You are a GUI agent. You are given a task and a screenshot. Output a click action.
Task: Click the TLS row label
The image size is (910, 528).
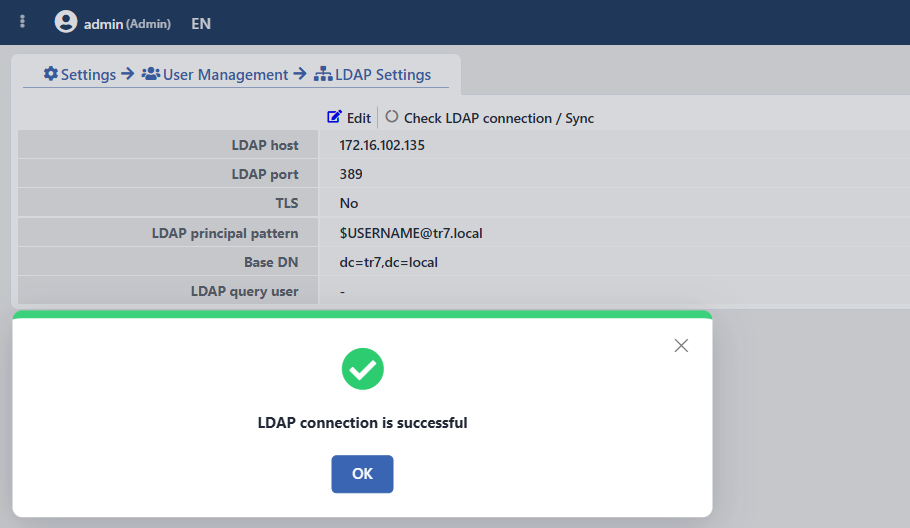tap(287, 203)
